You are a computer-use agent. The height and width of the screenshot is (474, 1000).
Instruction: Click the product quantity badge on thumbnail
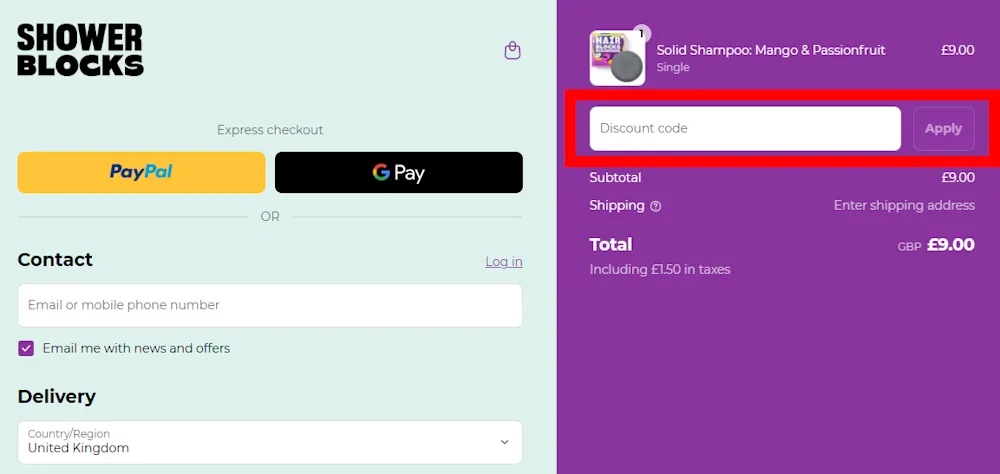(x=642, y=33)
